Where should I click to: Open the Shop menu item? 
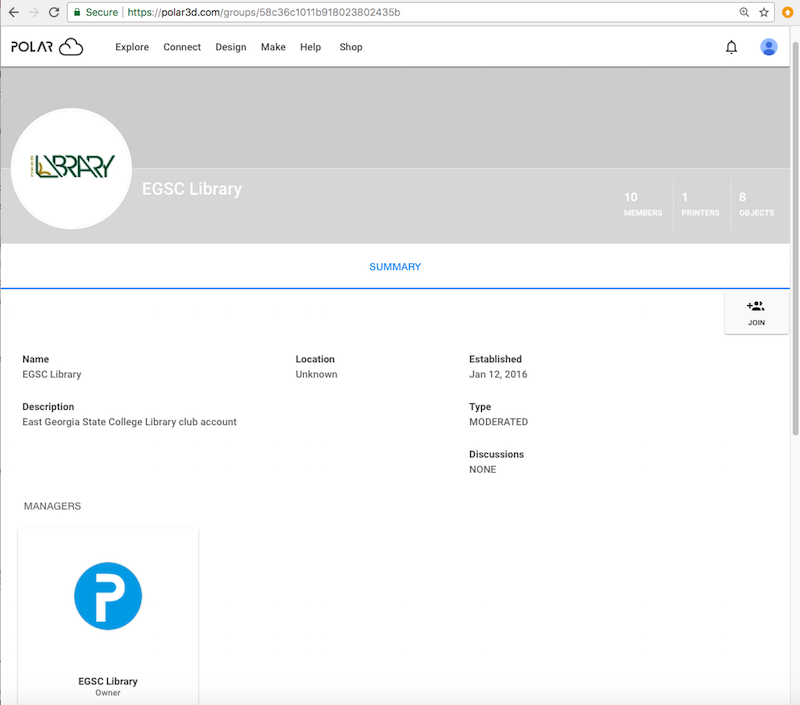tap(351, 47)
